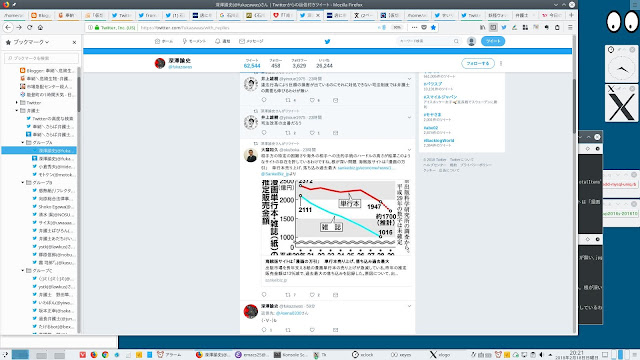The image size is (640, 360).
Task: Click the bookmark search field in the sidebar
Action: [x=41, y=58]
